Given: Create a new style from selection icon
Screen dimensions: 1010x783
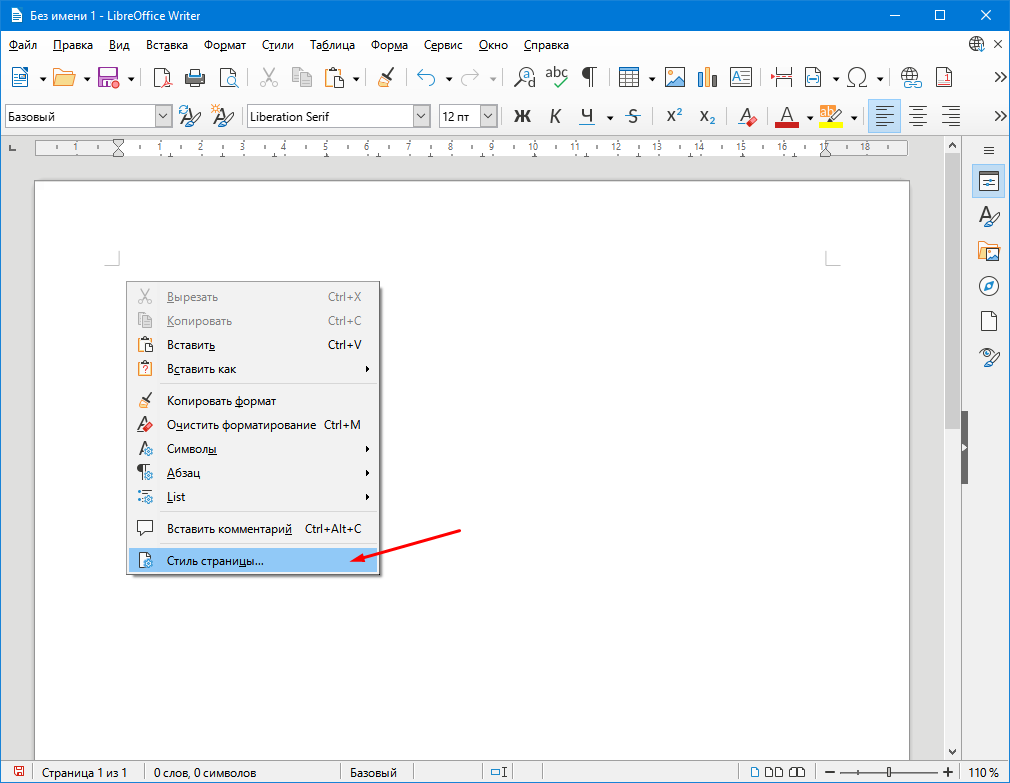Looking at the screenshot, I should coord(223,117).
